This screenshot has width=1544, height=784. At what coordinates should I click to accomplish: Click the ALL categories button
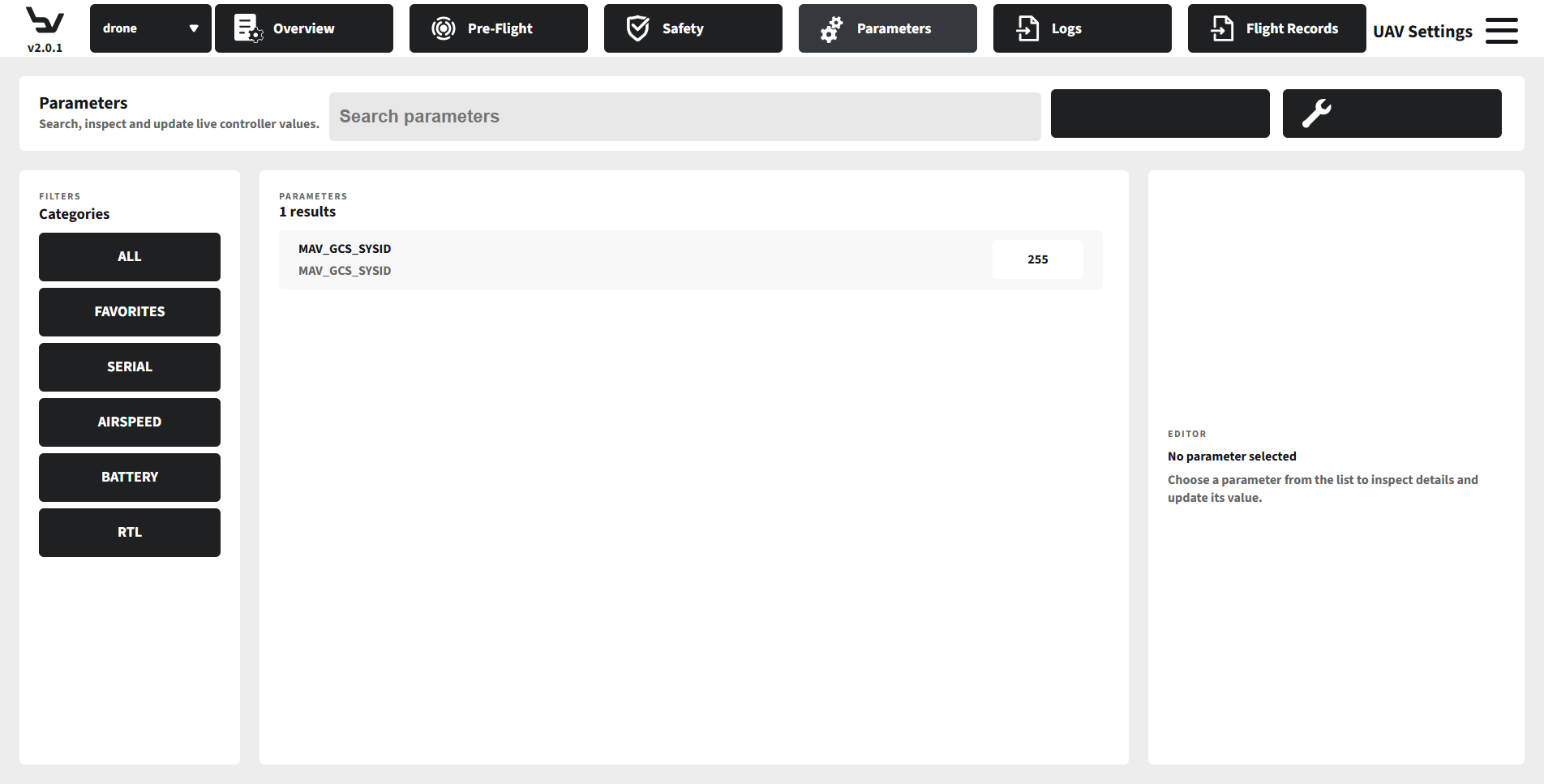point(129,256)
